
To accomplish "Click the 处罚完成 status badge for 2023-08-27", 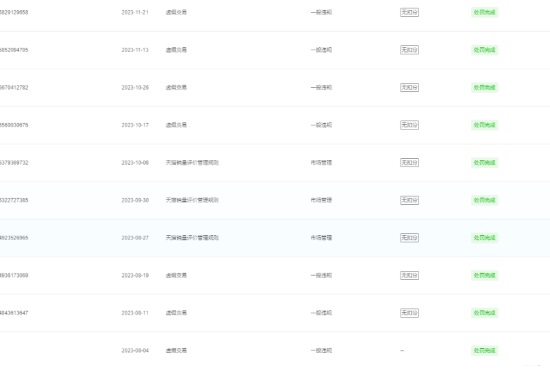I will click(x=484, y=238).
